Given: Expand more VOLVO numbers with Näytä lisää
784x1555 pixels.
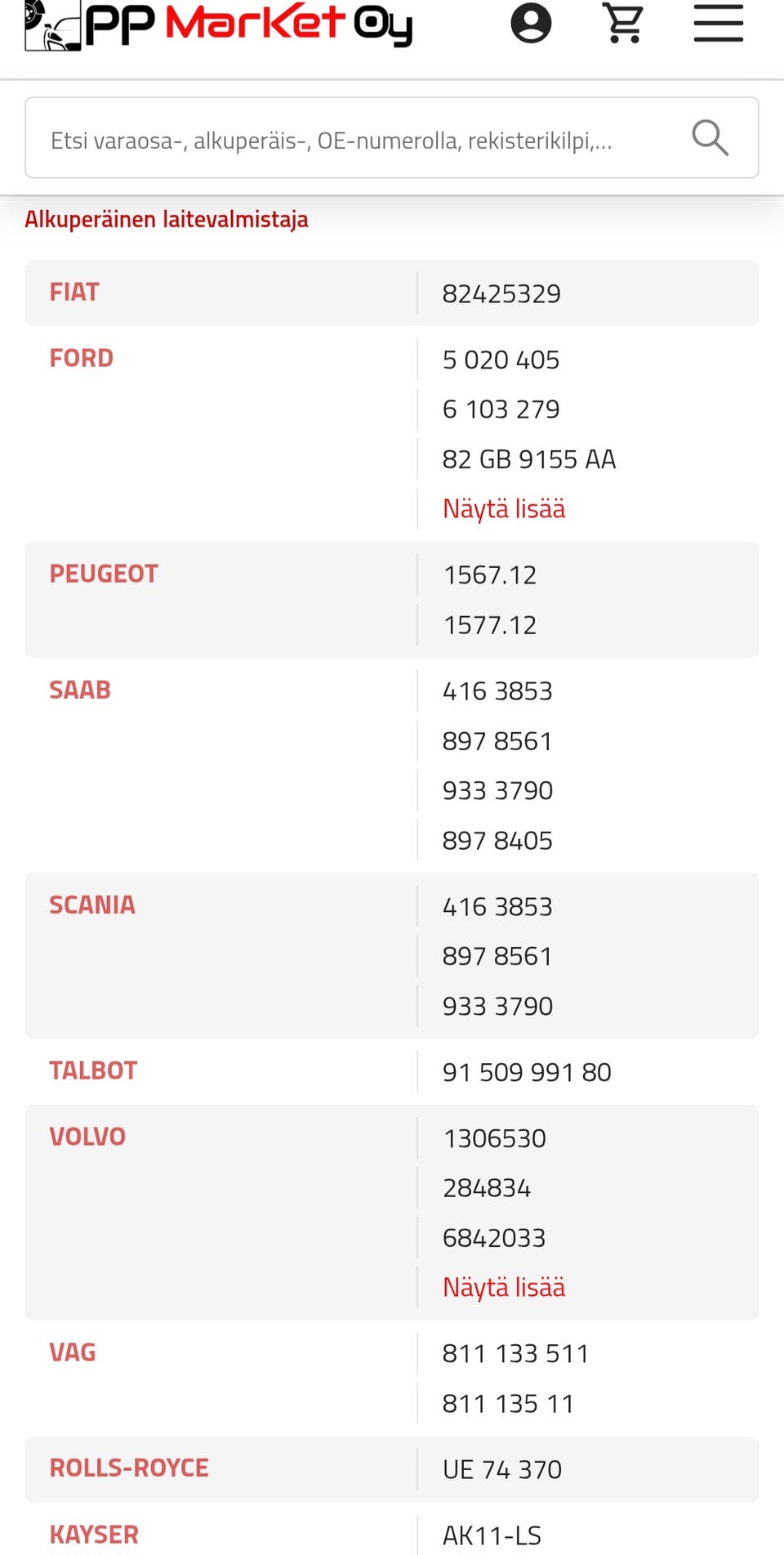Looking at the screenshot, I should tap(504, 1288).
